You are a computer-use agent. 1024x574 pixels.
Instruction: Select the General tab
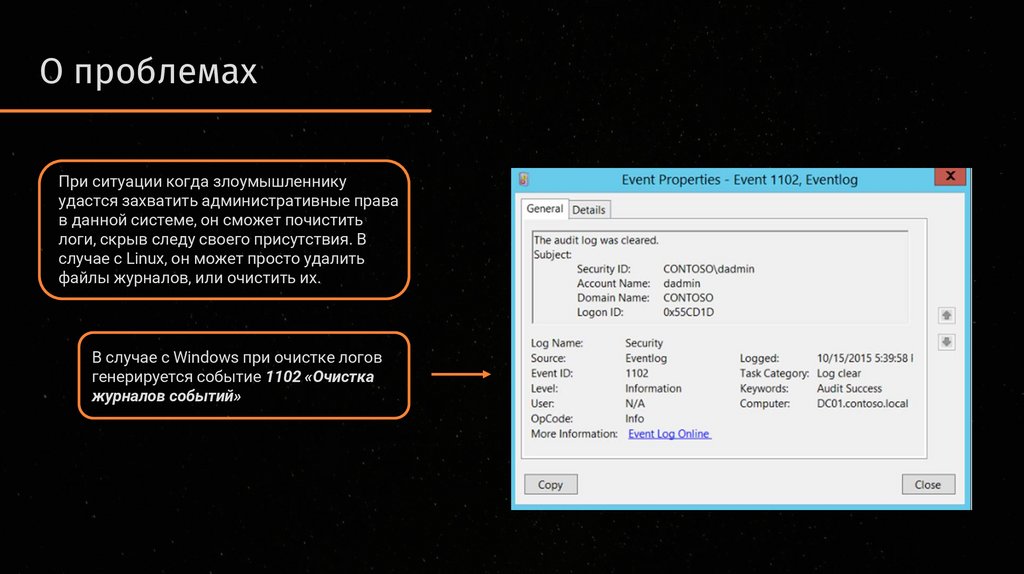545,208
